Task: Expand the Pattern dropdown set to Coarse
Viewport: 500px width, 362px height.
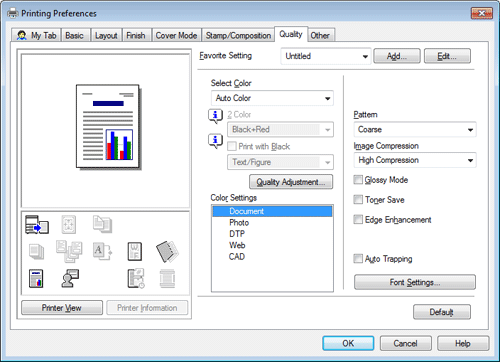Action: [x=415, y=129]
